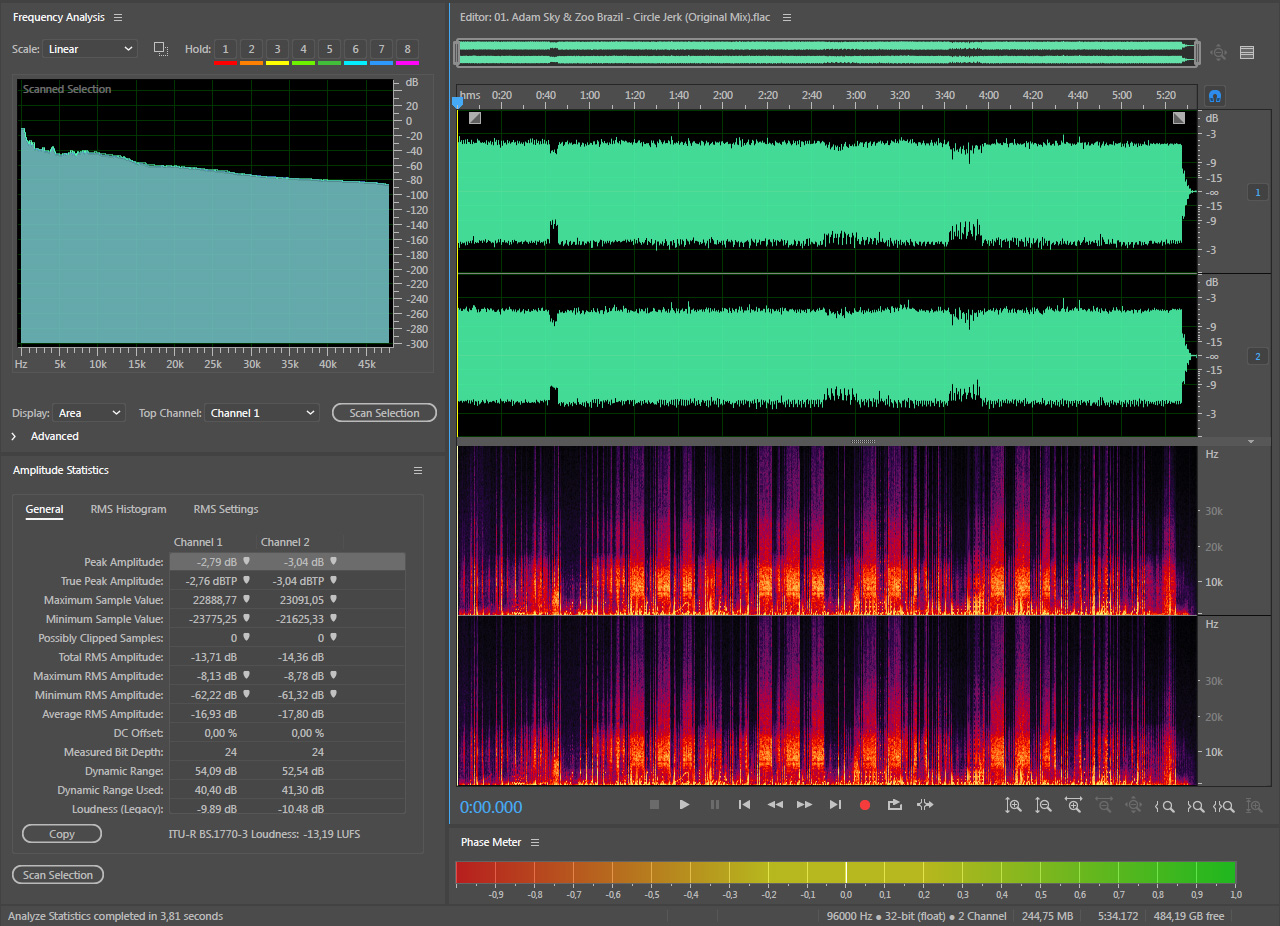Screen dimensions: 1280x926
Task: Open the list view icon next to the overview navigator
Action: coord(1247,53)
